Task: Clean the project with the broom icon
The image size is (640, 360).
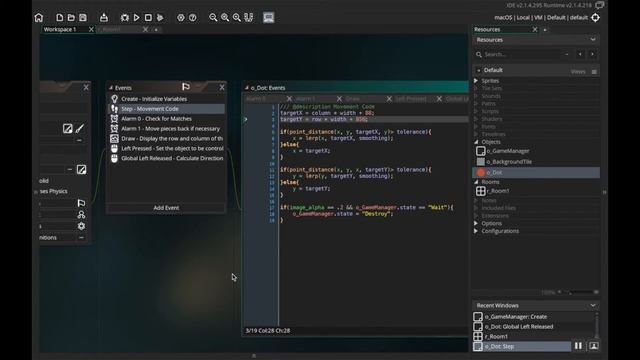Action: click(160, 18)
